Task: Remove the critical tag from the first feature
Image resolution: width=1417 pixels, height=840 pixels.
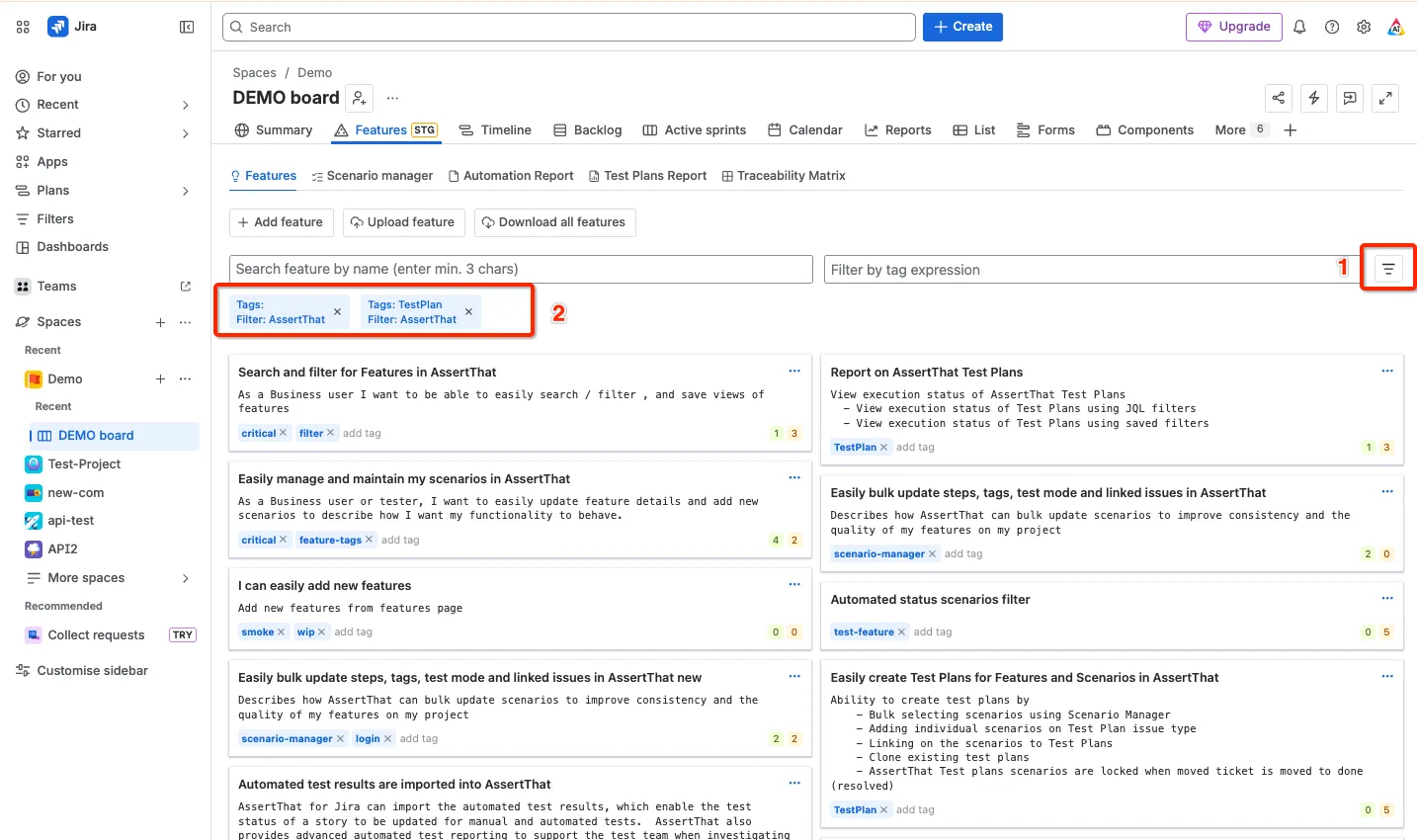Action: coord(283,433)
